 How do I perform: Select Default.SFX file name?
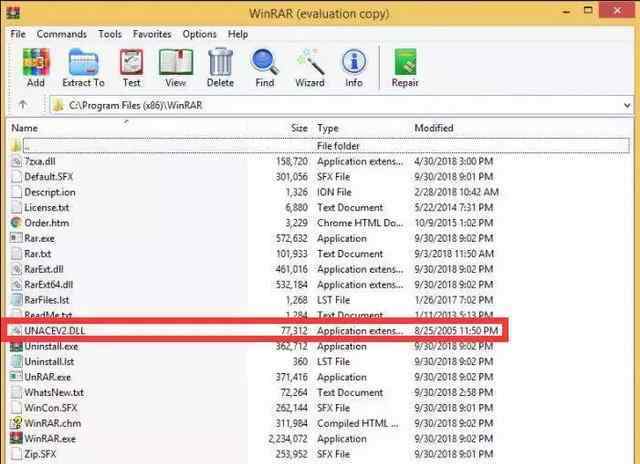click(49, 177)
